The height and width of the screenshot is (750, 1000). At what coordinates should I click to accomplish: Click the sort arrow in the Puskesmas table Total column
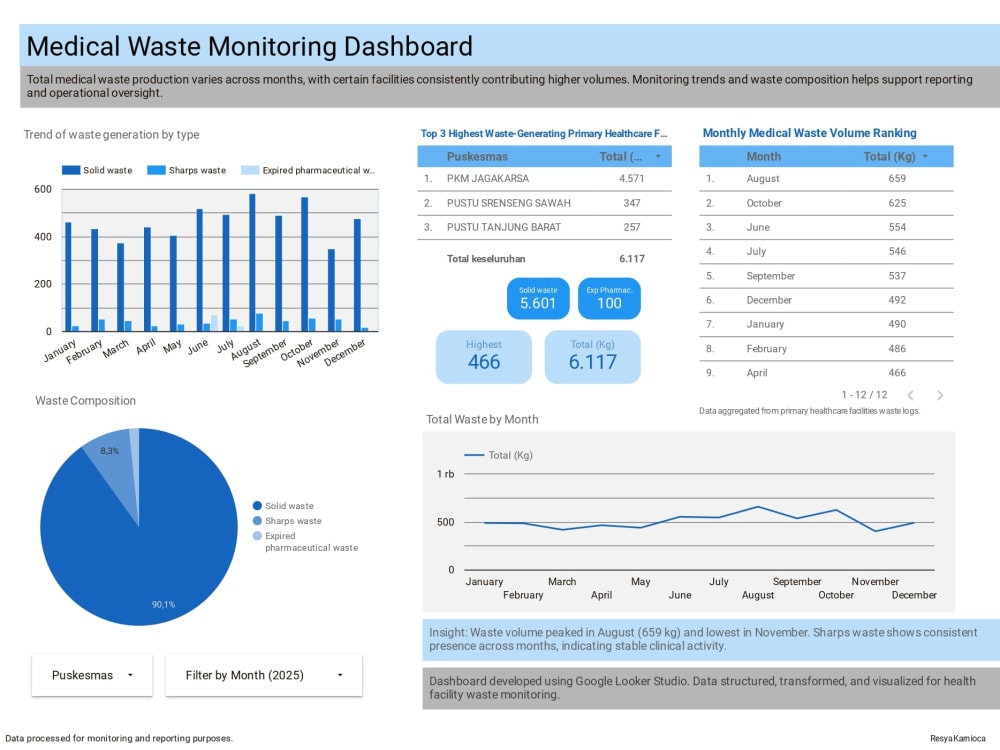(x=658, y=156)
